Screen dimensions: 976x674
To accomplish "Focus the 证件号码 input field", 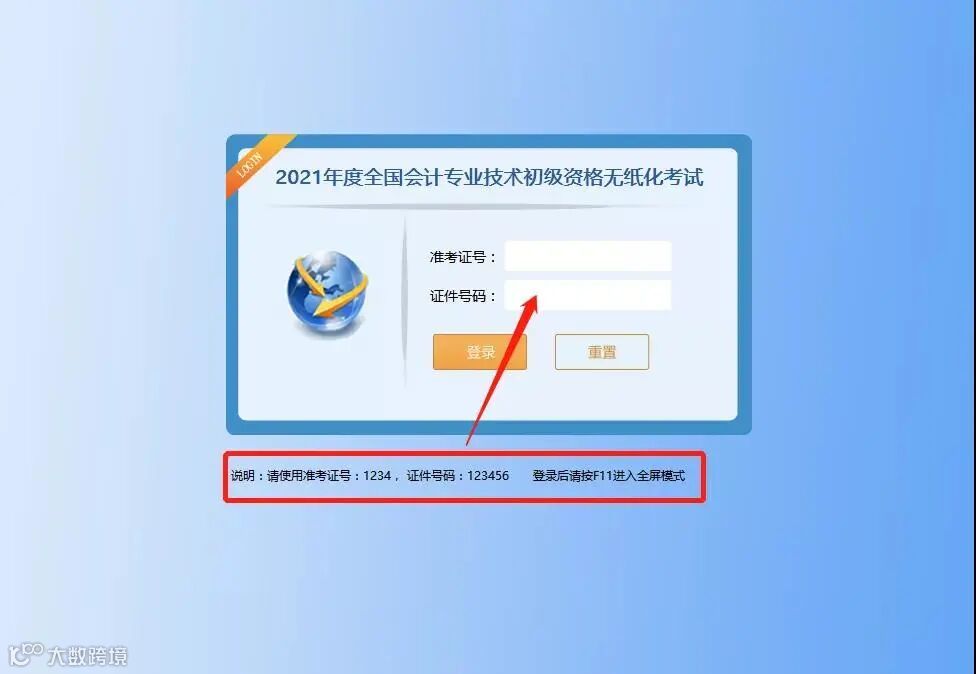I will tap(588, 295).
